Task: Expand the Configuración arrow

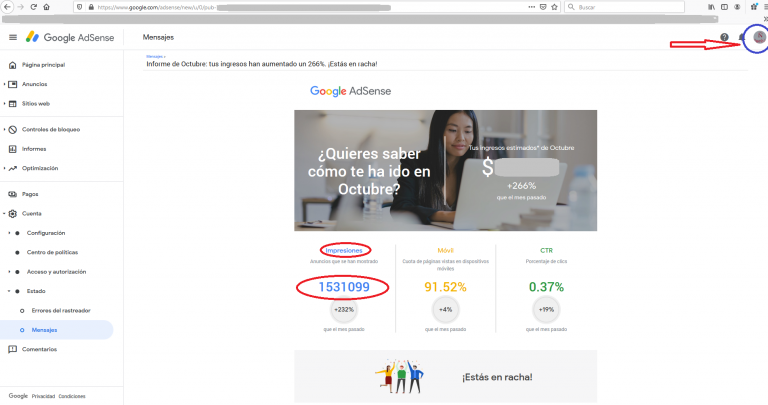Action: click(9, 233)
